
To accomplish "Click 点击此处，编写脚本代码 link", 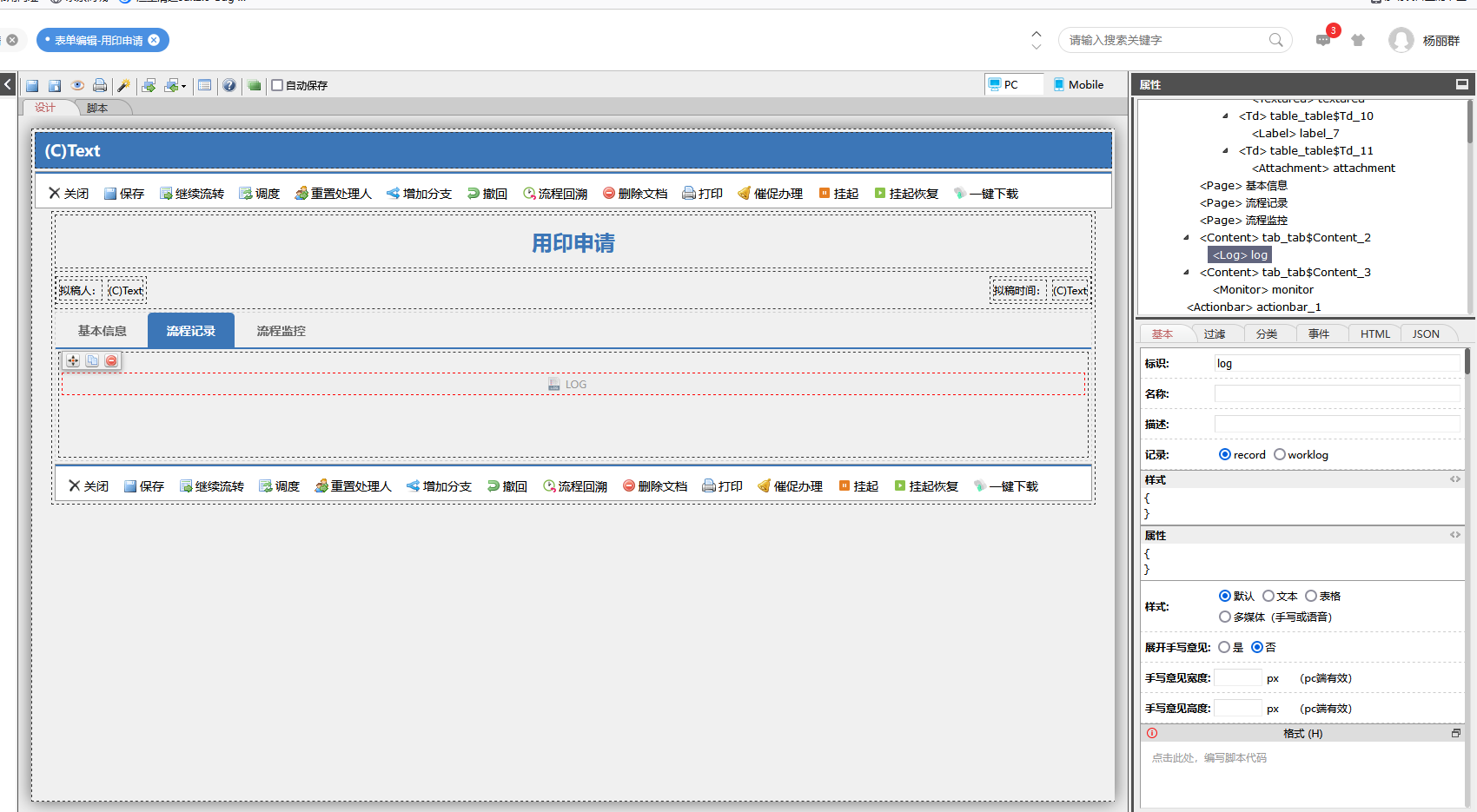I will tap(1209, 758).
